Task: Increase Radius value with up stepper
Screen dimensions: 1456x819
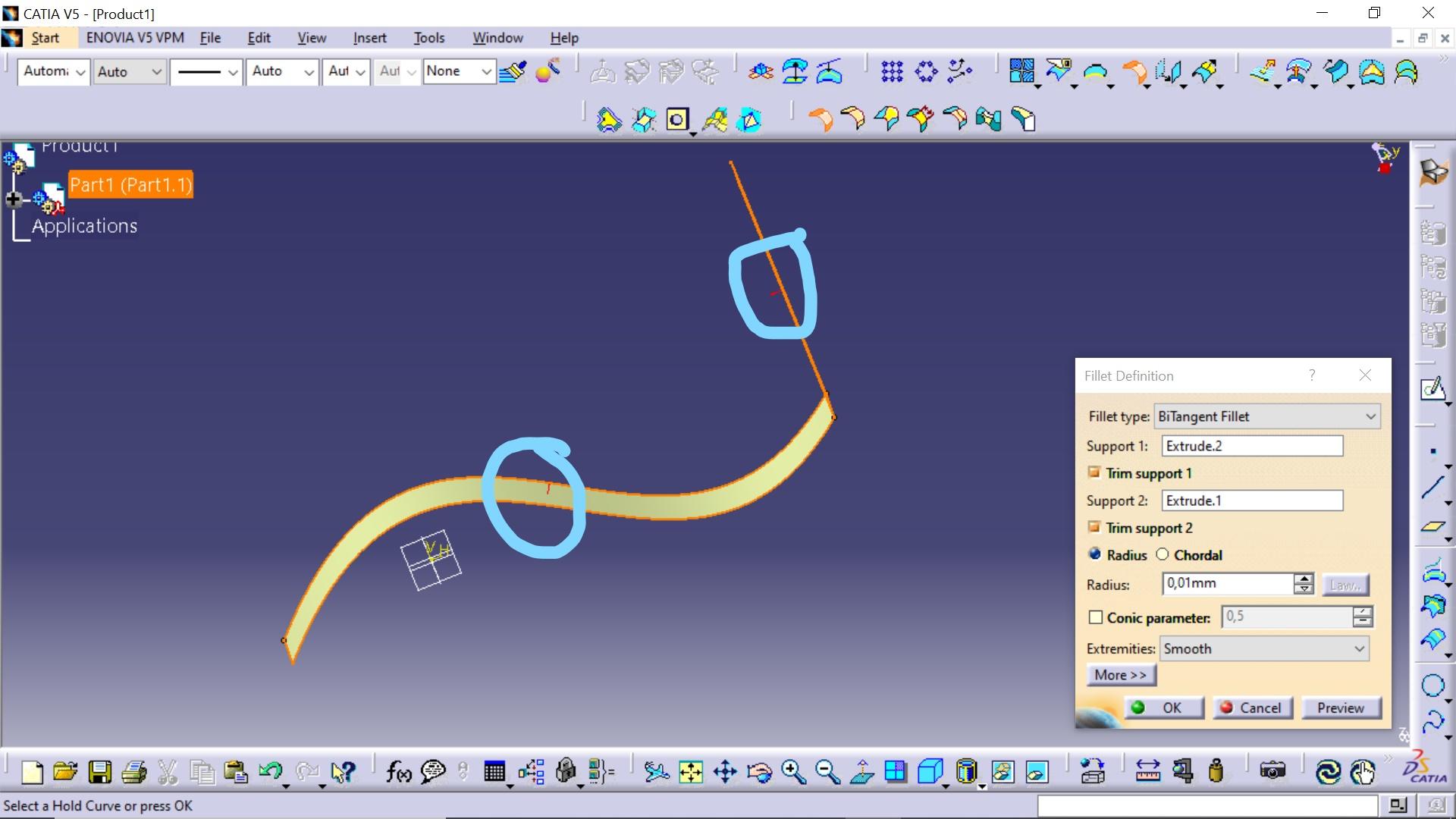Action: [1304, 579]
